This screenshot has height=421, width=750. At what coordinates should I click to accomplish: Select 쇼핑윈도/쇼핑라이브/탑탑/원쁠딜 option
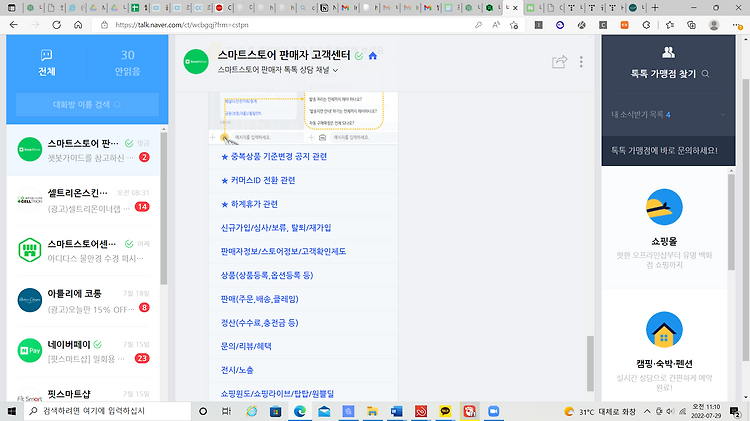tap(277, 393)
